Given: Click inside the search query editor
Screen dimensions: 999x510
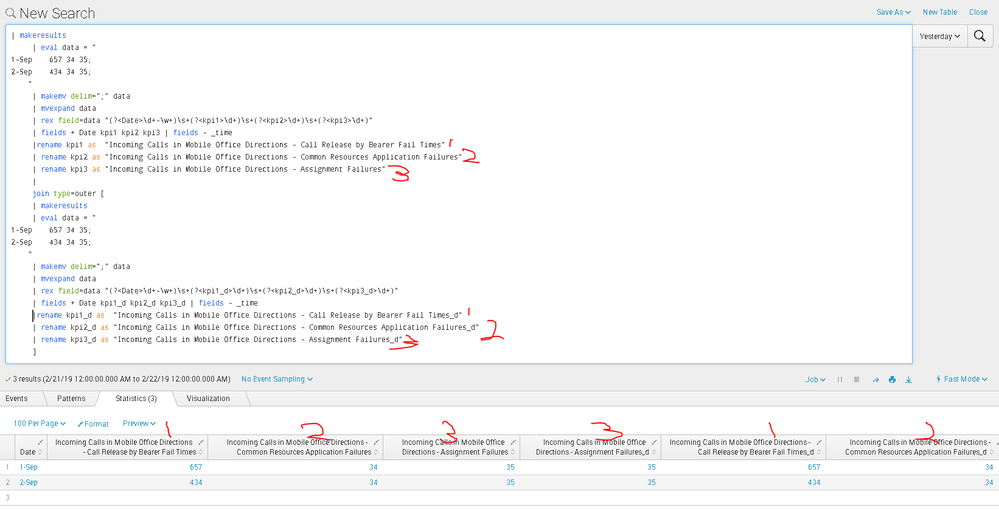Looking at the screenshot, I should [459, 194].
